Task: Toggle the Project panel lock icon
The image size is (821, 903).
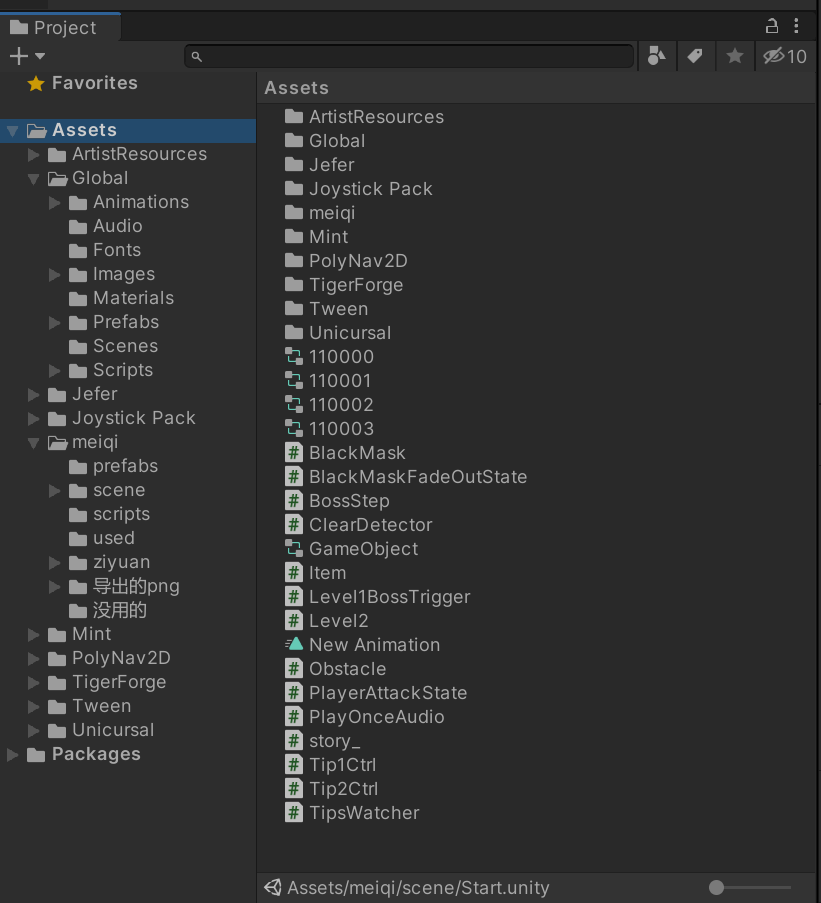Action: point(771,25)
